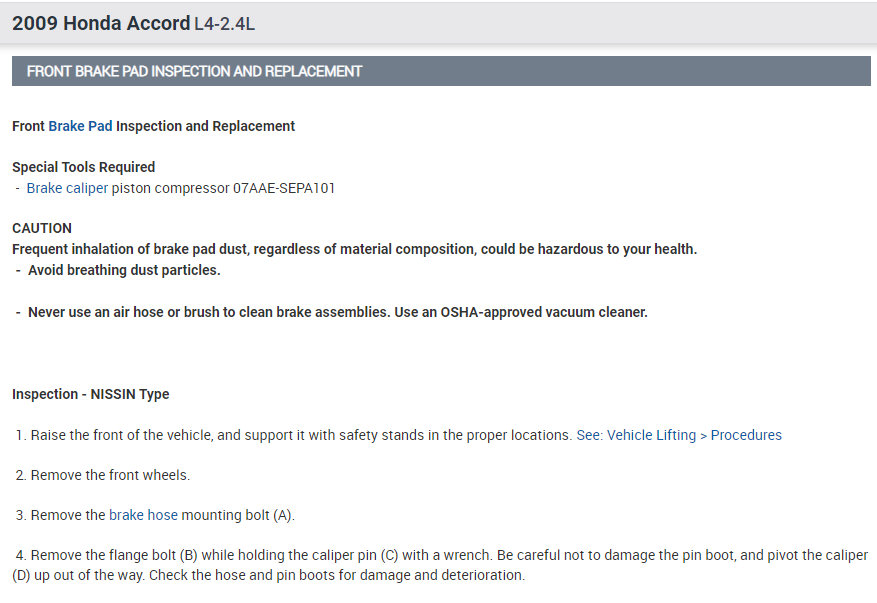Open Vehicle Lifting > Procedures link

(x=679, y=435)
